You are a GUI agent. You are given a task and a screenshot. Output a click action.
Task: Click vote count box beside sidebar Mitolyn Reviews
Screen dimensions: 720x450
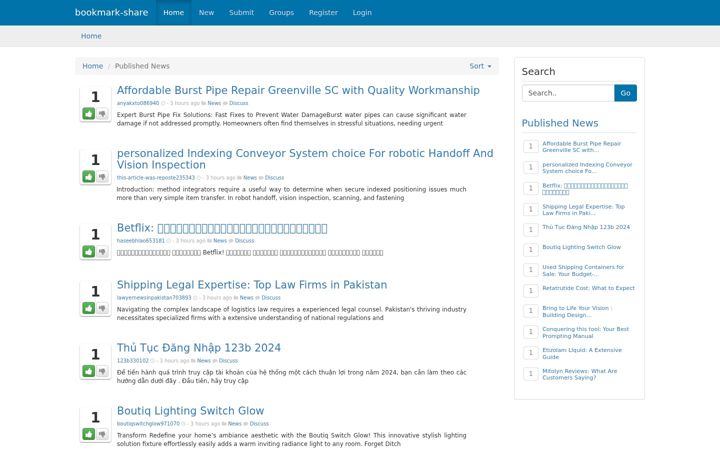530,374
